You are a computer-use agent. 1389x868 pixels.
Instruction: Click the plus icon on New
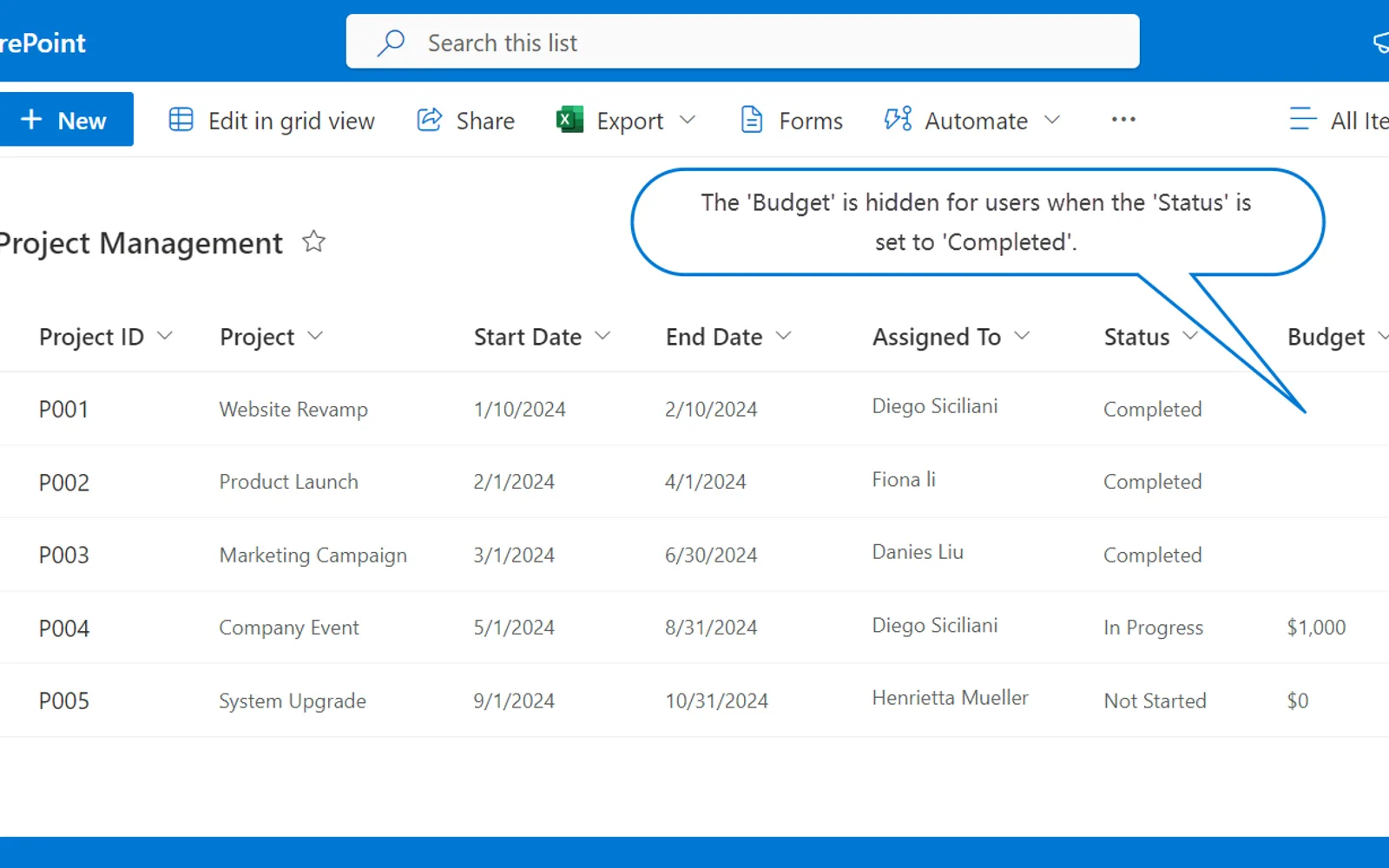tap(31, 120)
